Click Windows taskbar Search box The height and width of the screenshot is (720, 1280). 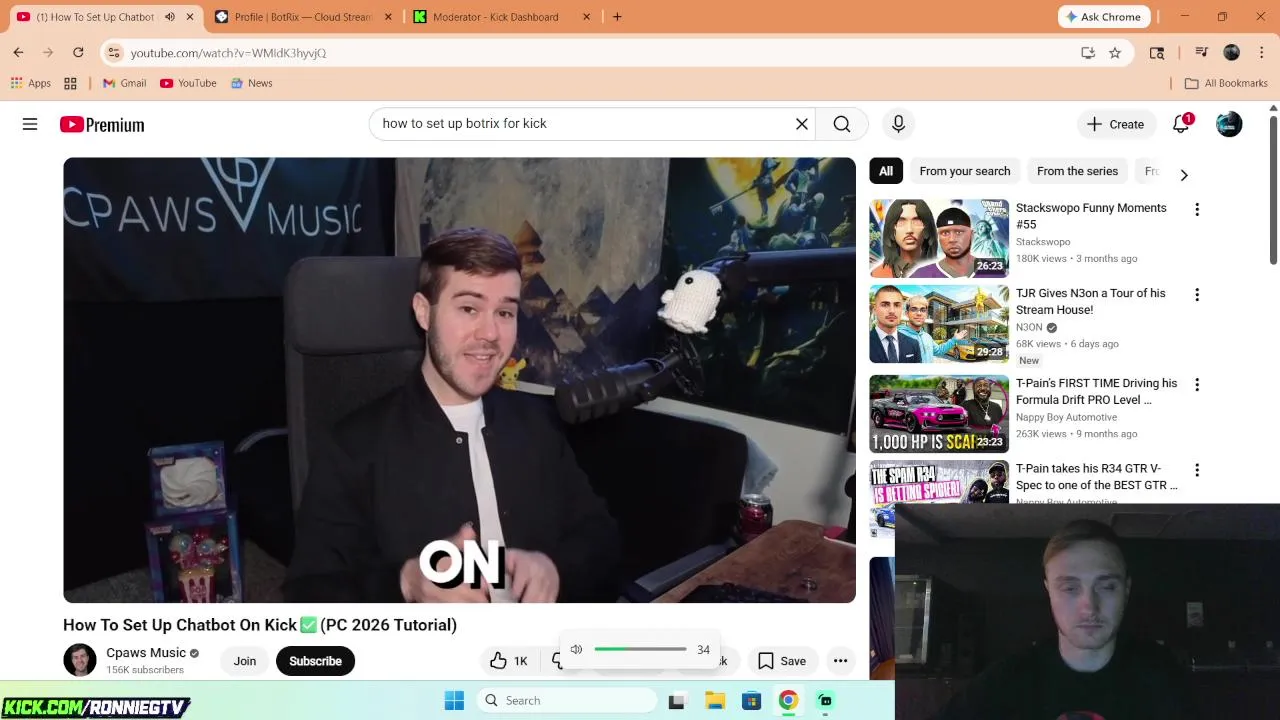(x=567, y=701)
